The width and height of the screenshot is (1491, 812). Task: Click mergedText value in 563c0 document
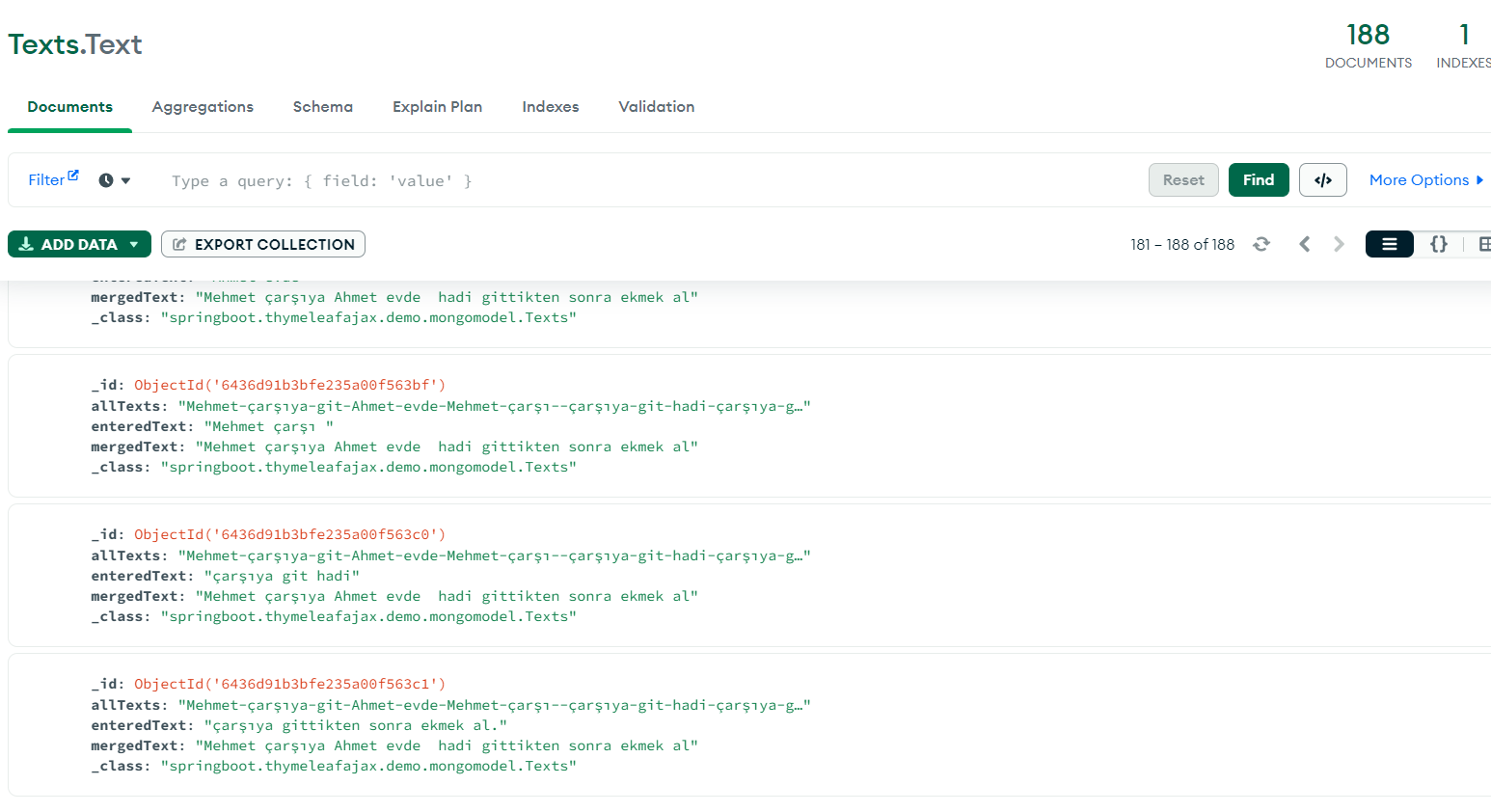click(x=447, y=596)
